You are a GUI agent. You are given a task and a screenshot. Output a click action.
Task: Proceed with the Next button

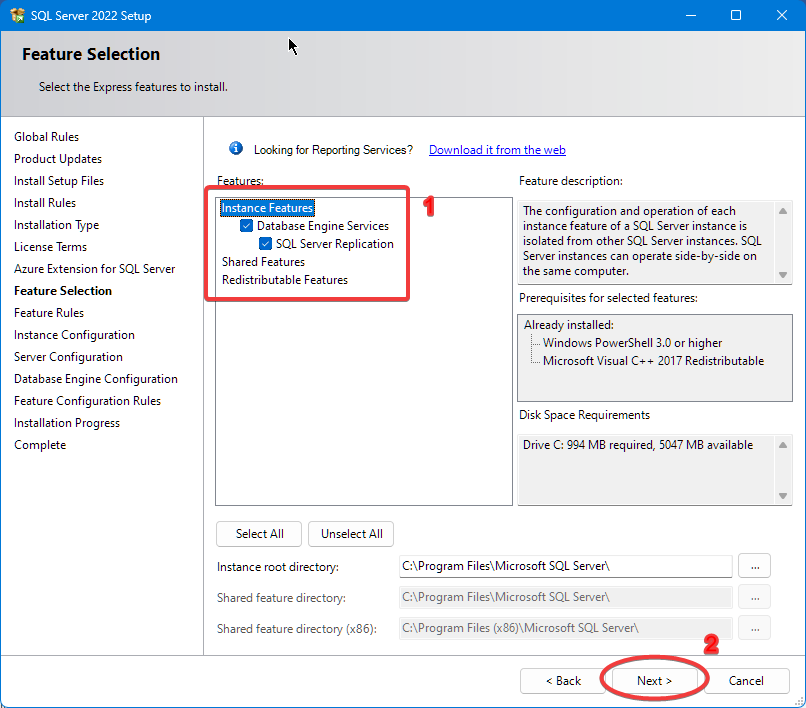(654, 681)
